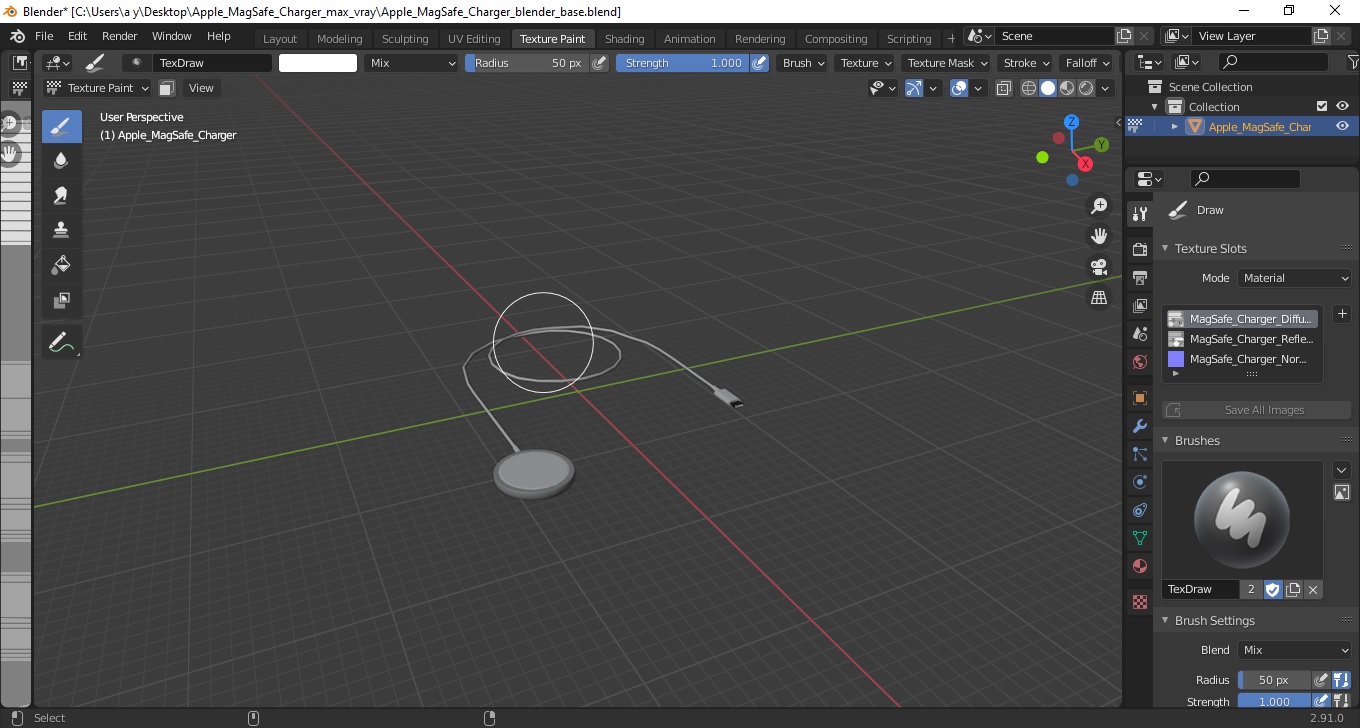Click the viewport zoom magnifier icon

tap(1099, 206)
